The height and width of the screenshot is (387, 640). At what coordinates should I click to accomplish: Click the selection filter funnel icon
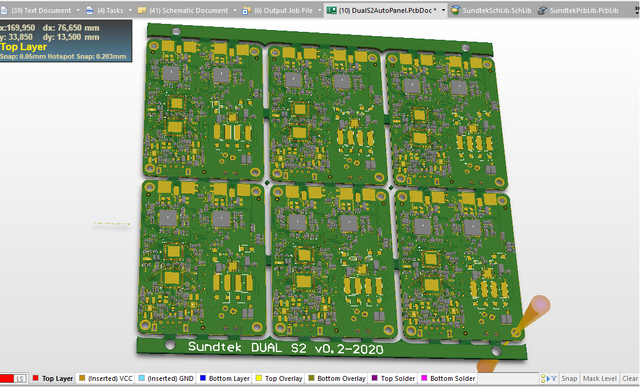click(x=554, y=378)
